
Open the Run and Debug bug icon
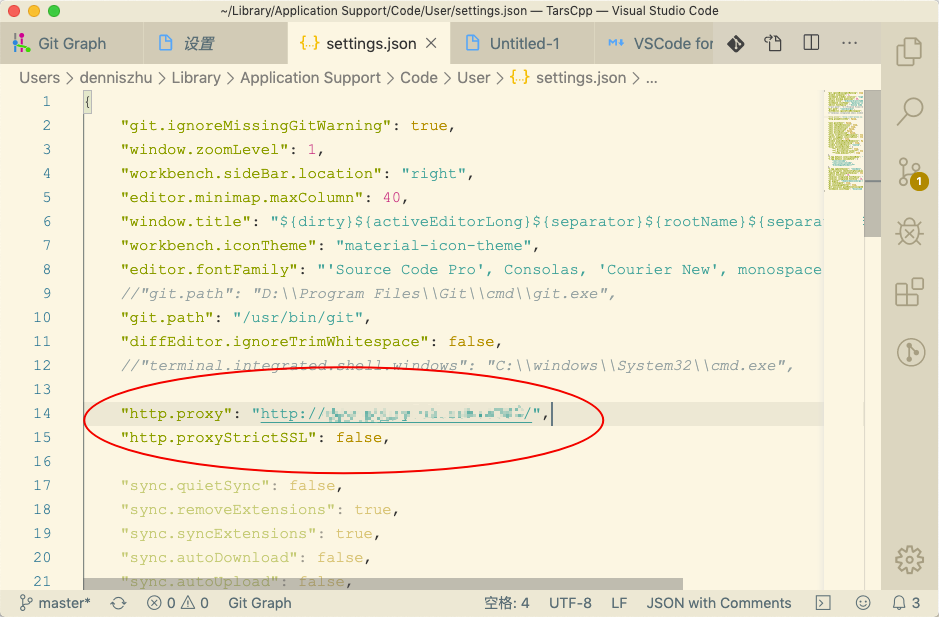[909, 231]
